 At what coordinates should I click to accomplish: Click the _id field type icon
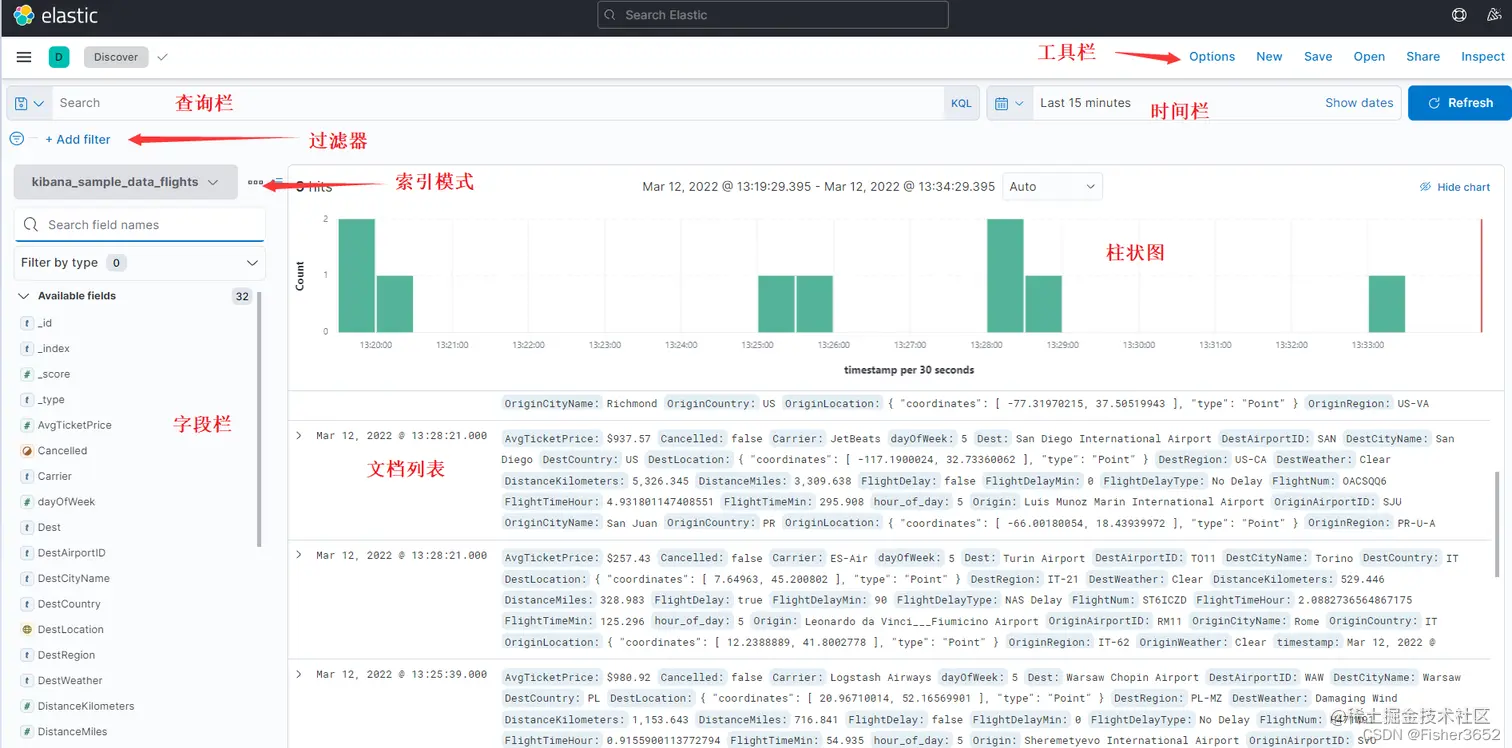(27, 323)
